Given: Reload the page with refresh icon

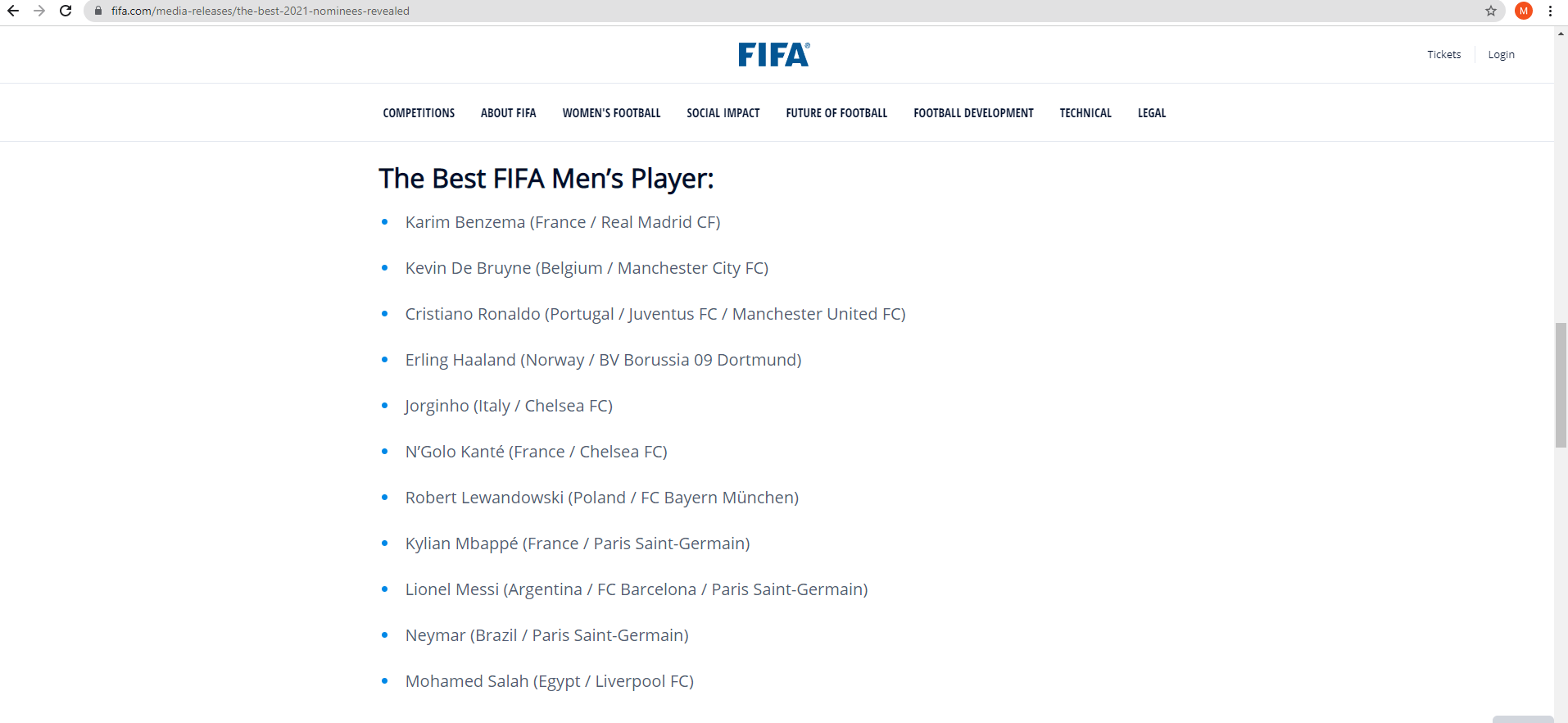Looking at the screenshot, I should (x=66, y=11).
